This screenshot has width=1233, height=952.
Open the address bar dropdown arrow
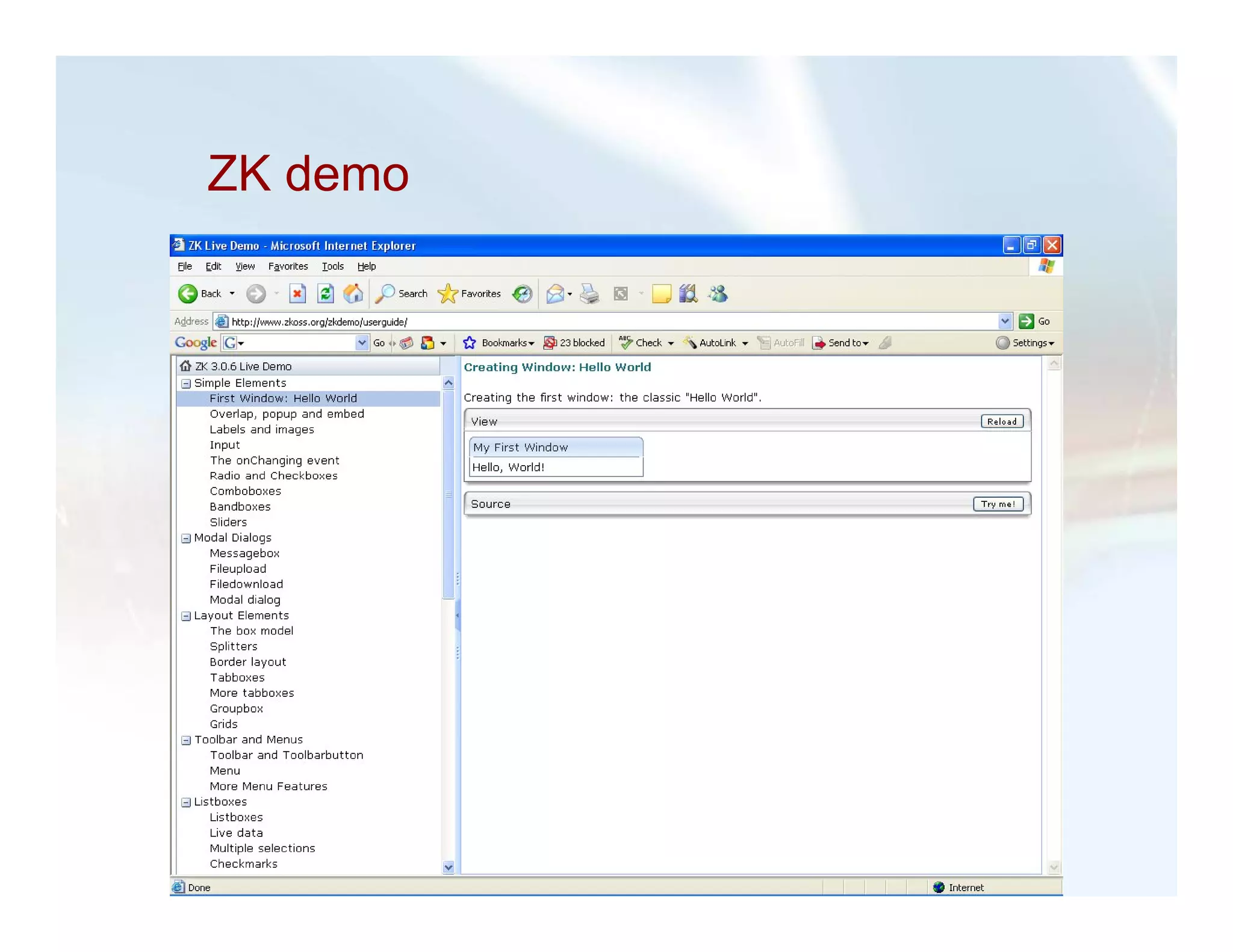click(x=1004, y=321)
